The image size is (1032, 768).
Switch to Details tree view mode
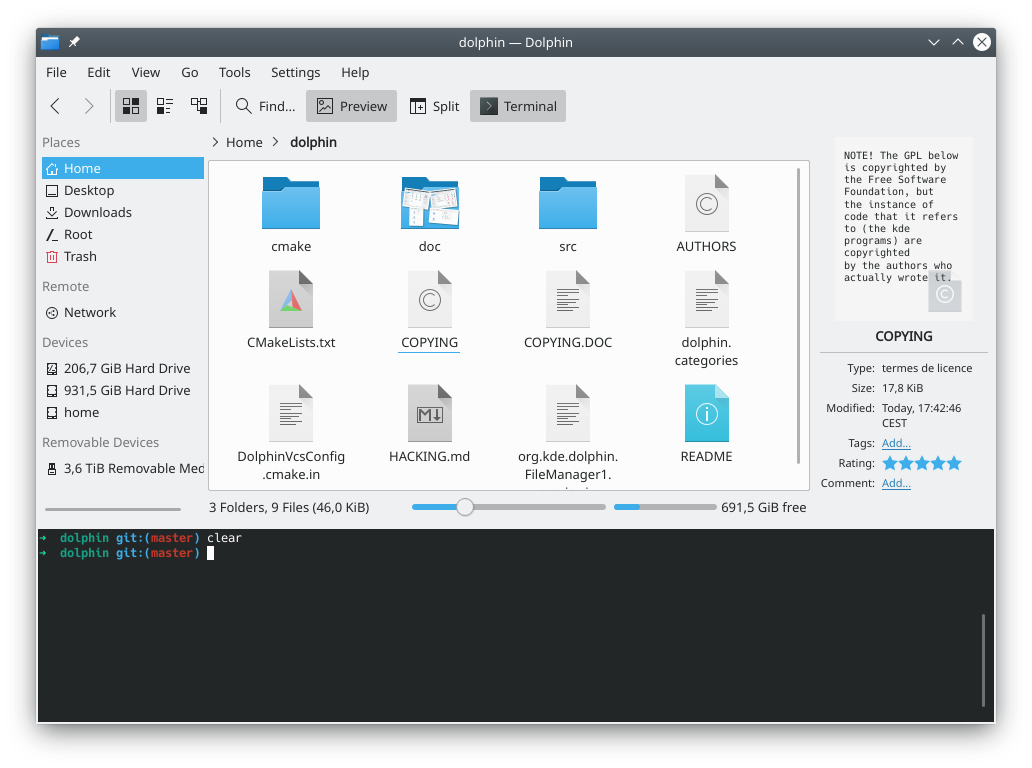pos(199,106)
